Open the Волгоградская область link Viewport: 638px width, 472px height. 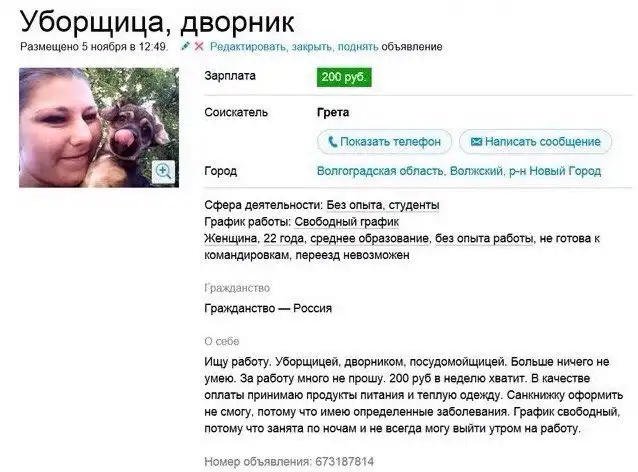pyautogui.click(x=380, y=171)
